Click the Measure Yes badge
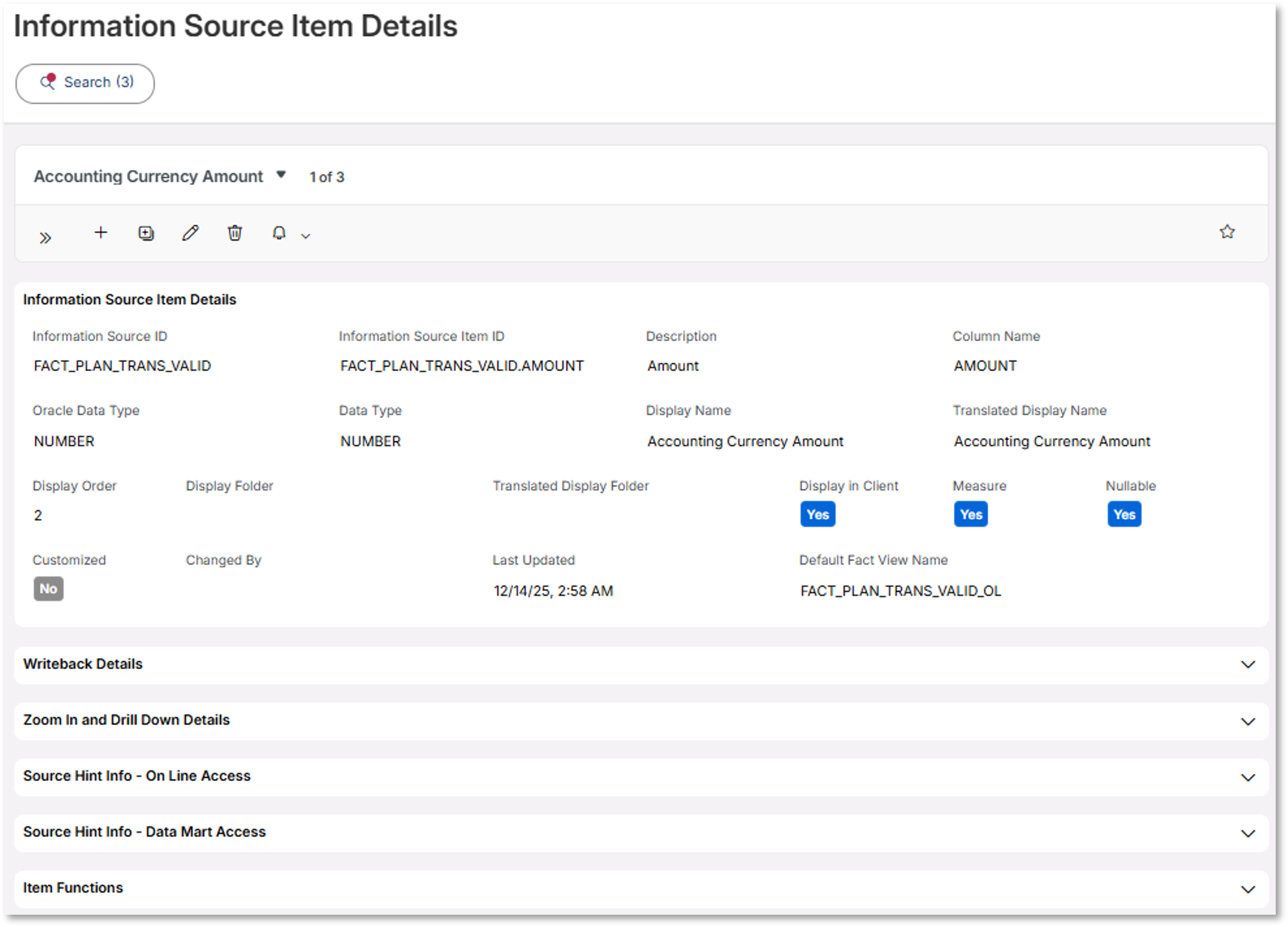This screenshot has height=927, width=1288. pos(971,514)
